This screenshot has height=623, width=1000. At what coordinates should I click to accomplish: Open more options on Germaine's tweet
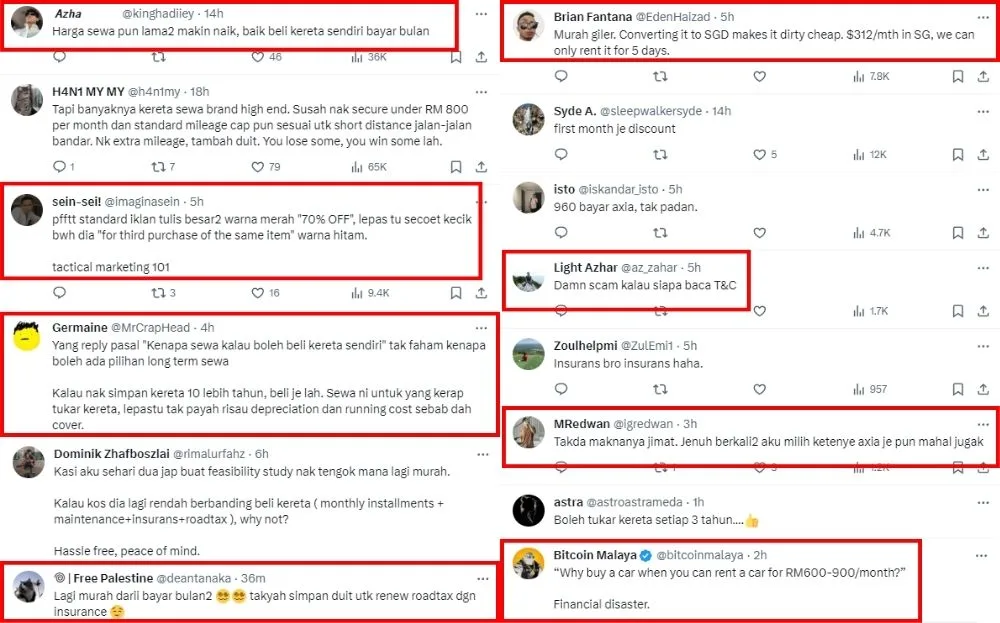(x=481, y=327)
